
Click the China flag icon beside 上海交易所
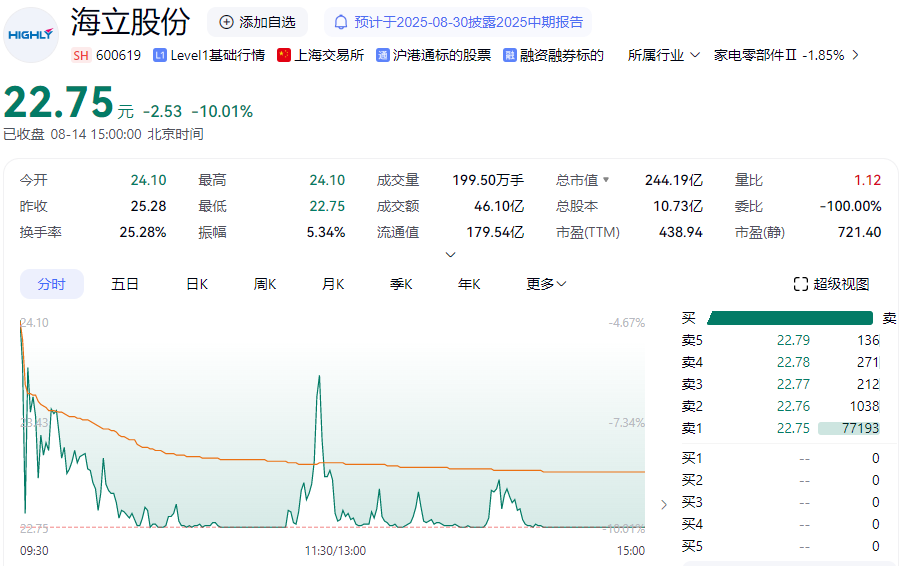284,55
